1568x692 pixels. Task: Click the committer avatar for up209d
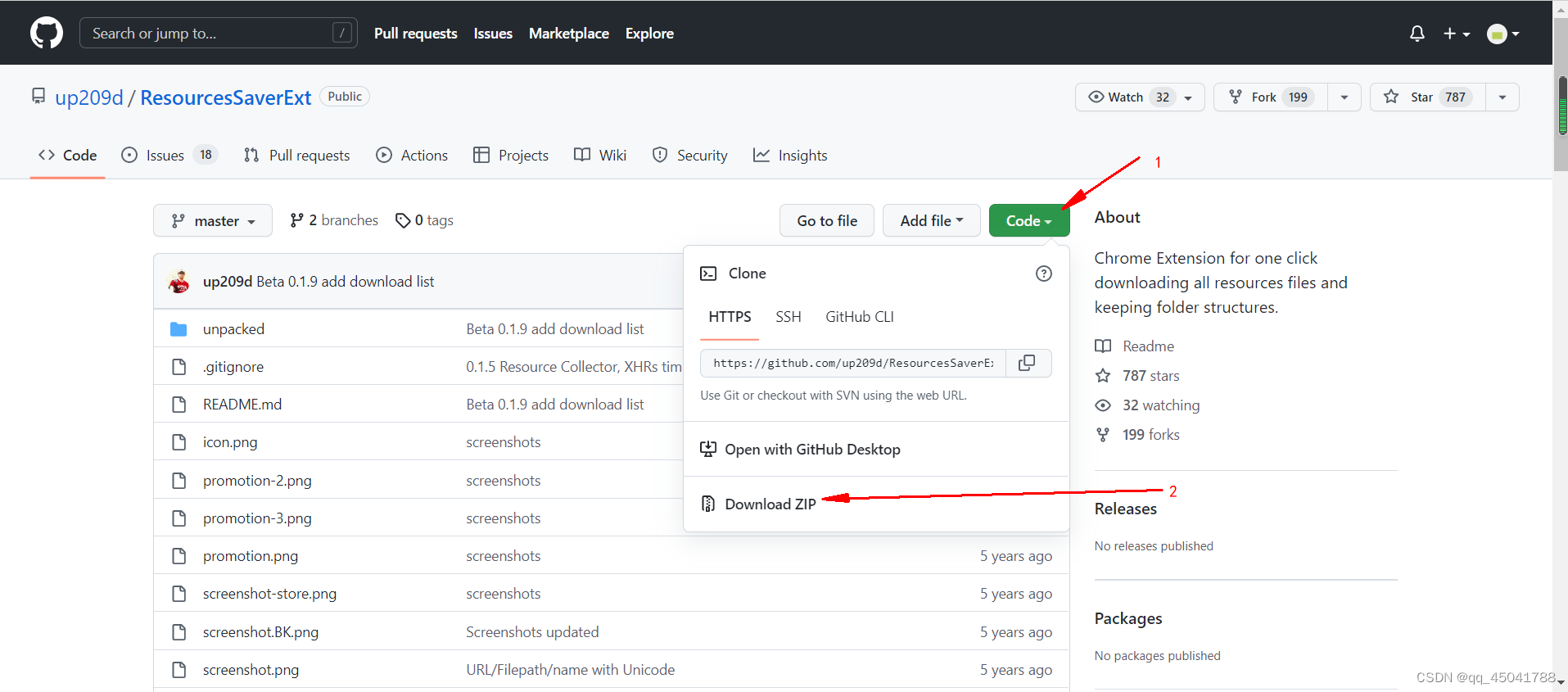tap(179, 282)
